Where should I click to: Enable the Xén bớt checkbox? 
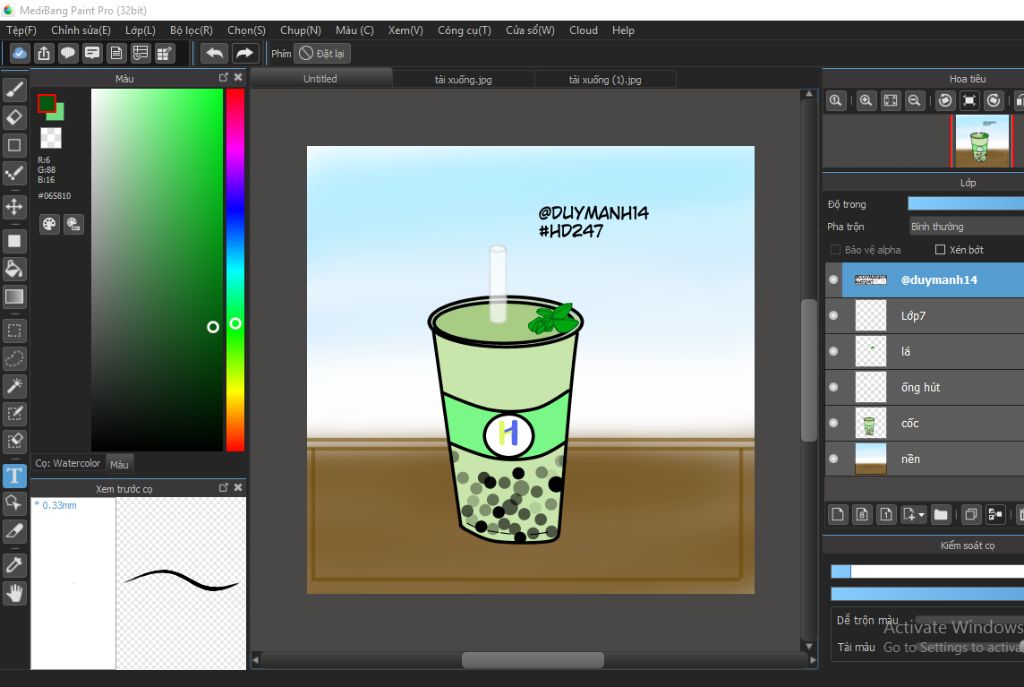pos(940,249)
